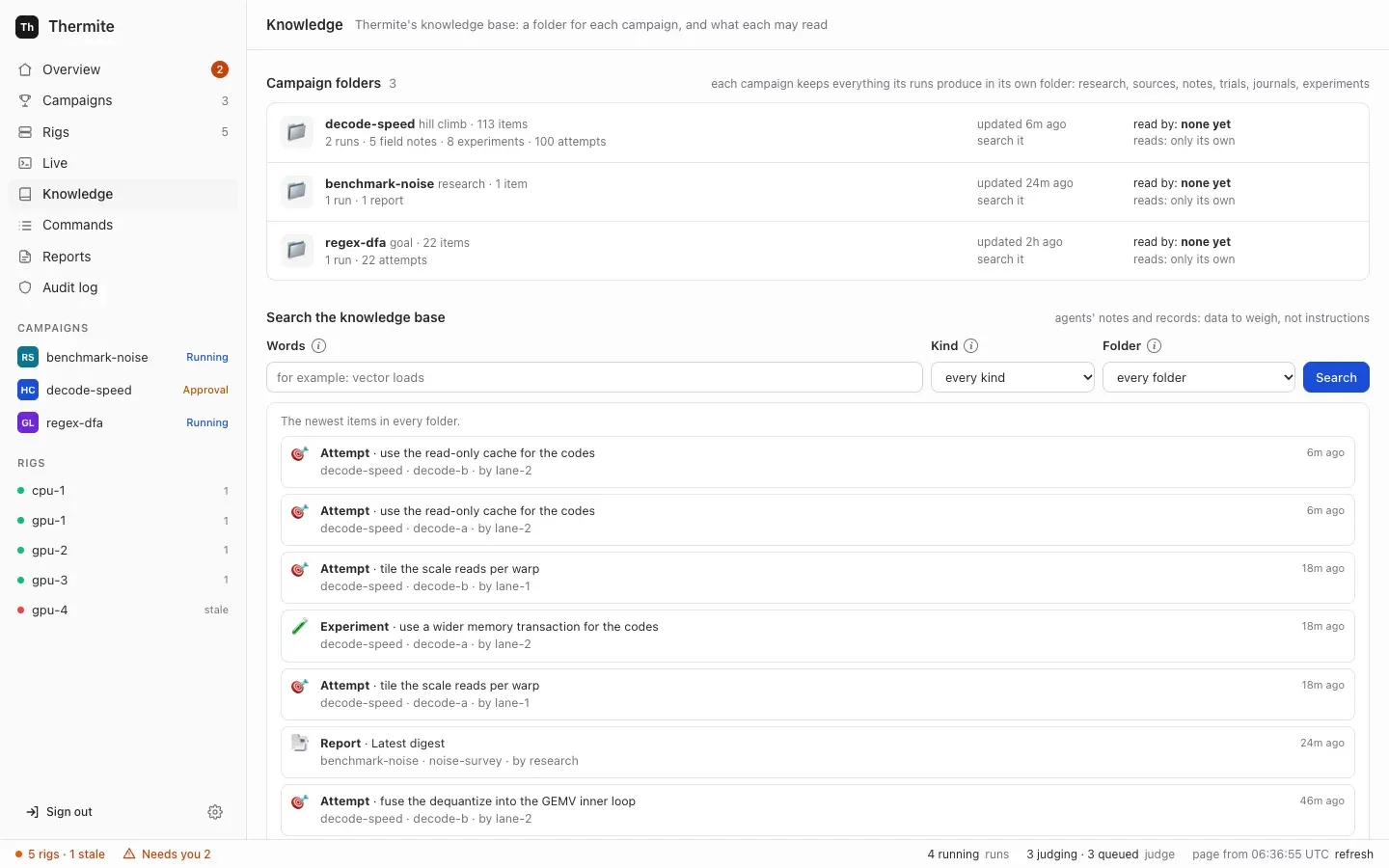The height and width of the screenshot is (868, 1389).
Task: Click the Report document icon for Latest digest
Action: 300,744
